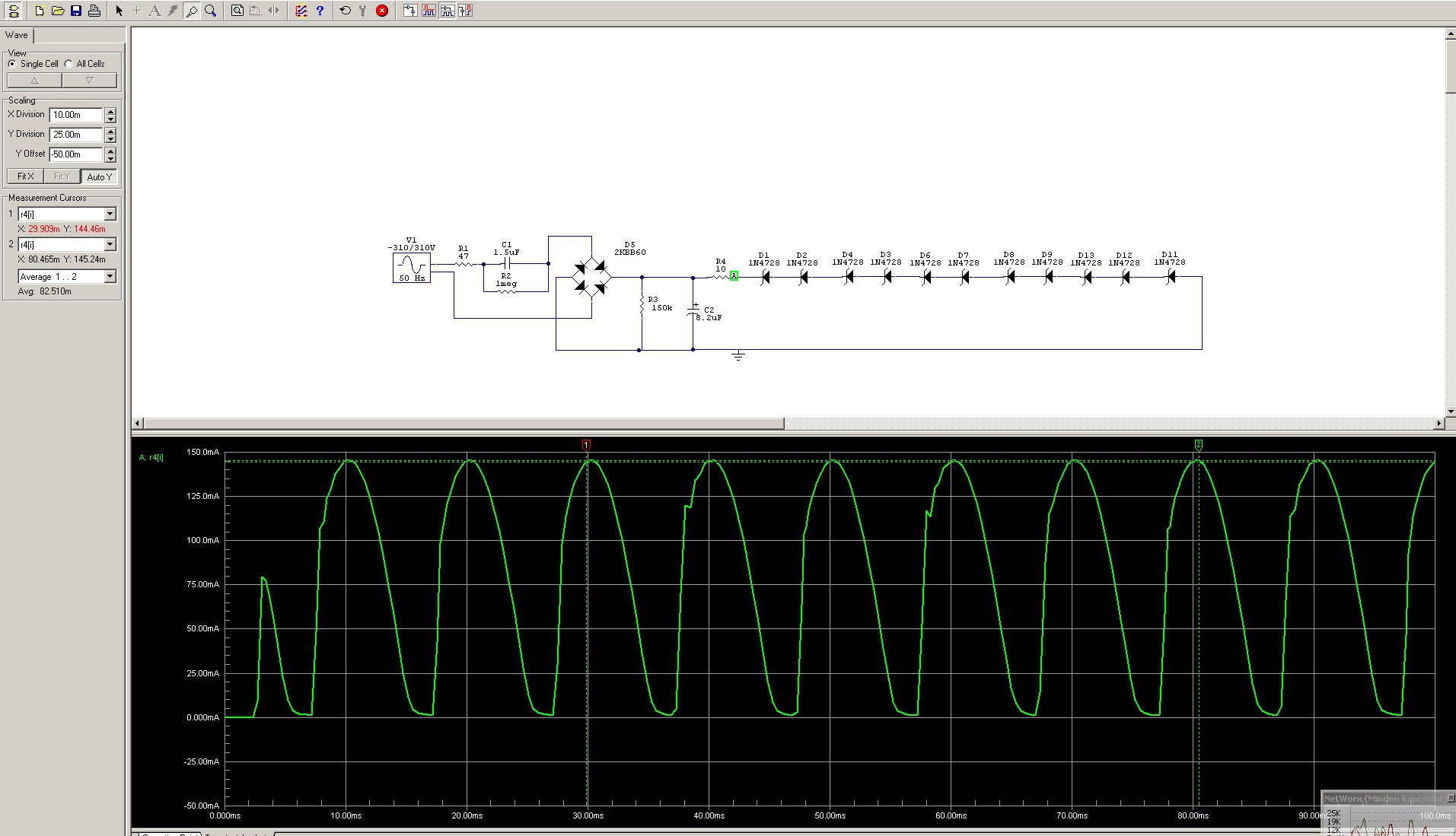
Task: Click the Fit Y button
Action: coord(62,176)
